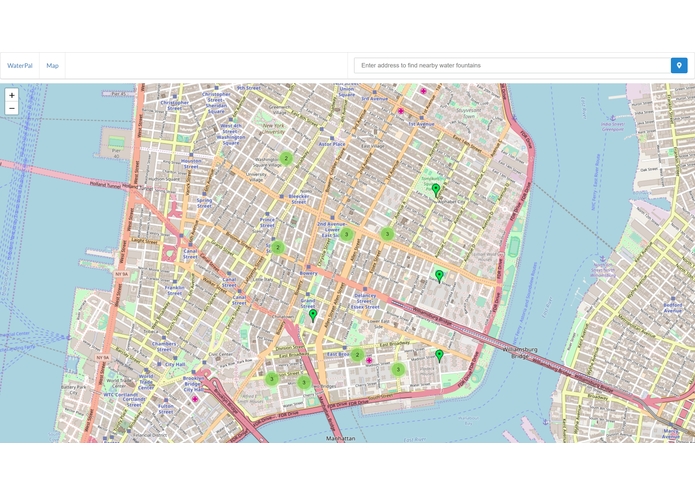Focus the address search field for water fountains
Screen dimensions: 695x494
[512, 66]
